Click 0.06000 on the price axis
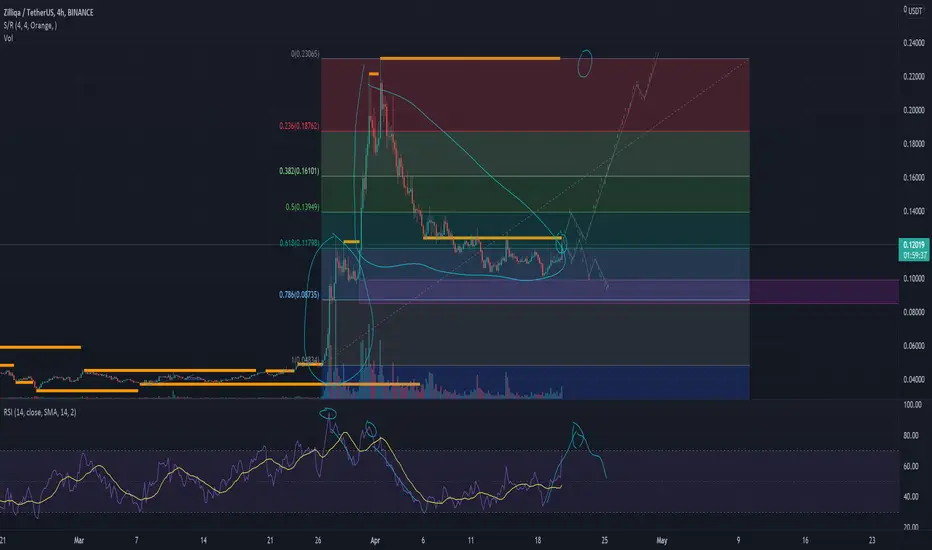Viewport: 932px width, 550px height. click(x=914, y=346)
